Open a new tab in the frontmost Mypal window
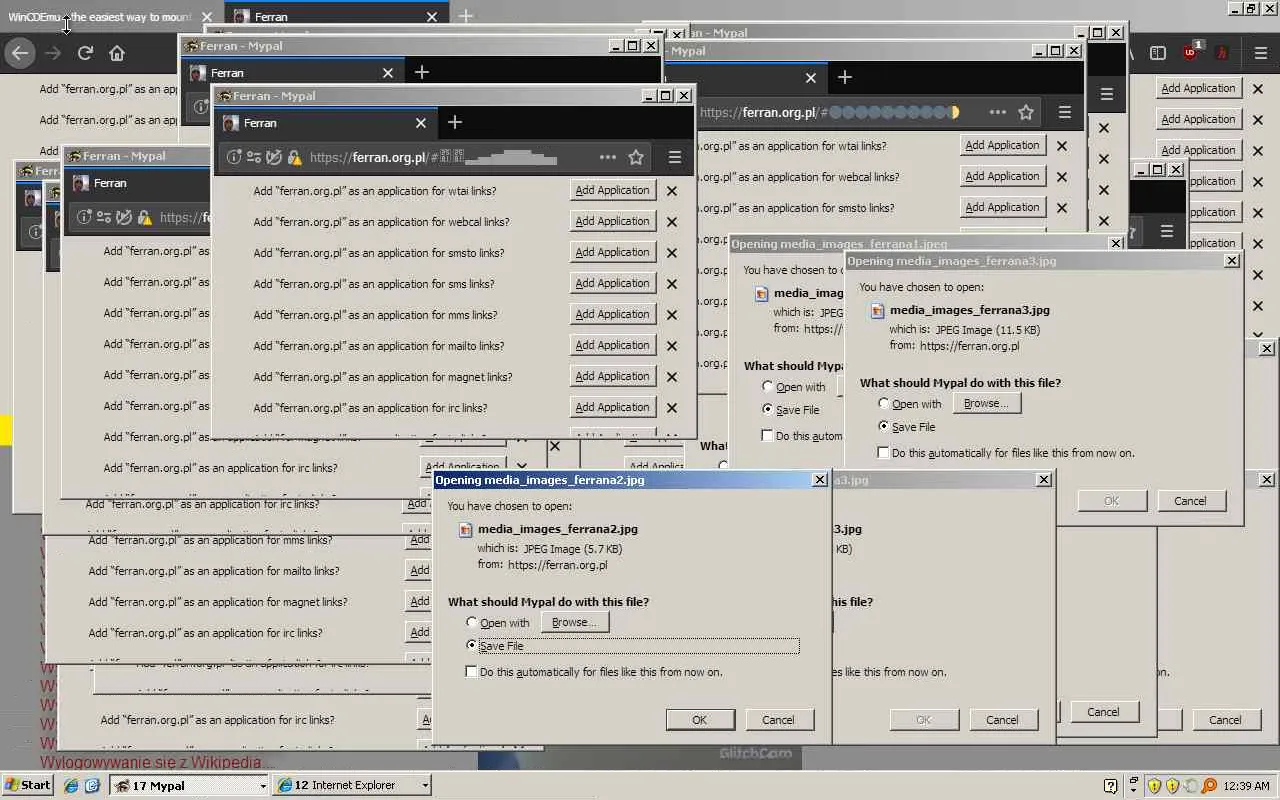Screen dimensions: 1280x800 455,122
